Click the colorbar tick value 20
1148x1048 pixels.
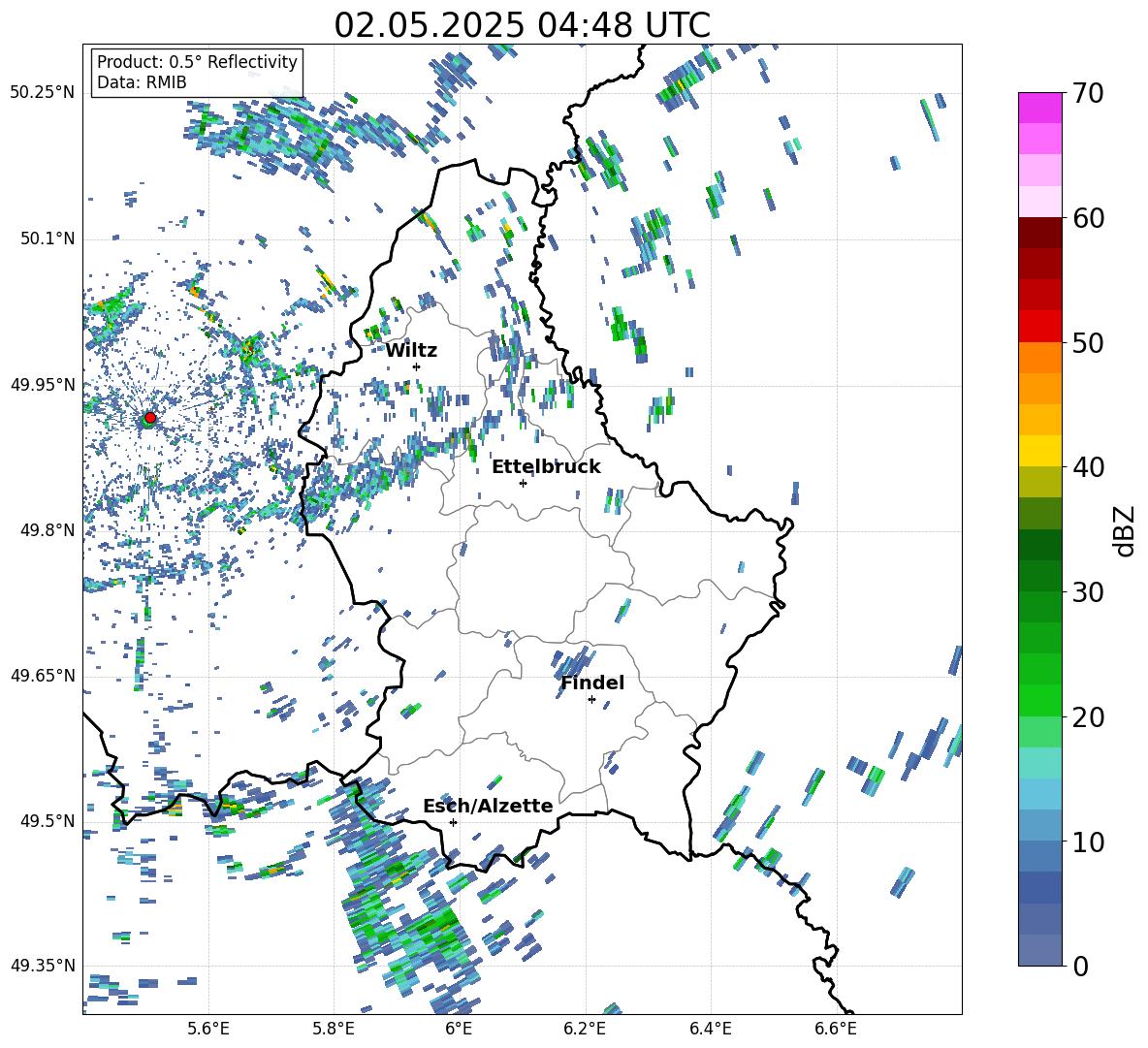pyautogui.click(x=1089, y=716)
